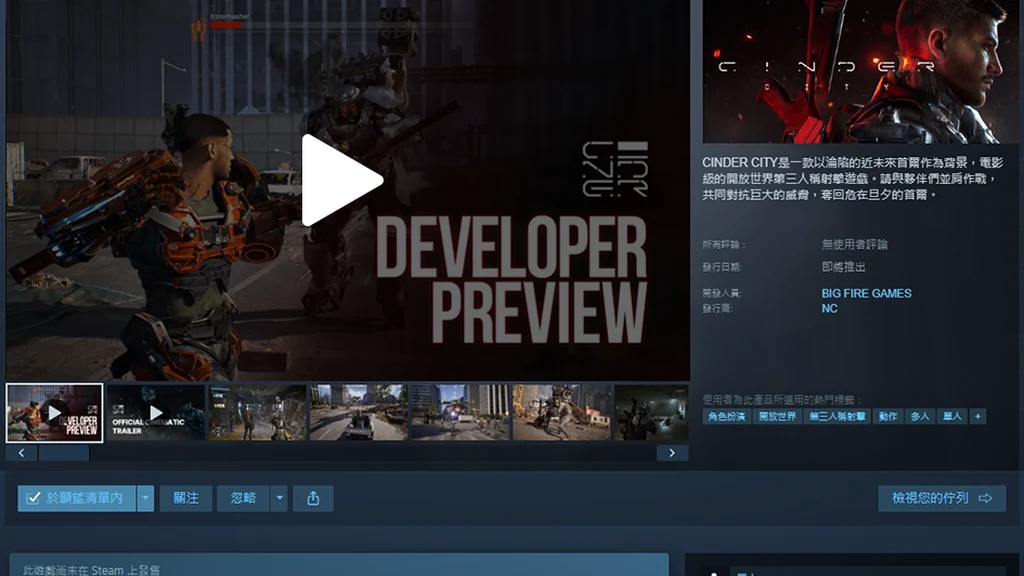
Task: Select the Developer Preview video thumbnail
Action: tap(54, 413)
